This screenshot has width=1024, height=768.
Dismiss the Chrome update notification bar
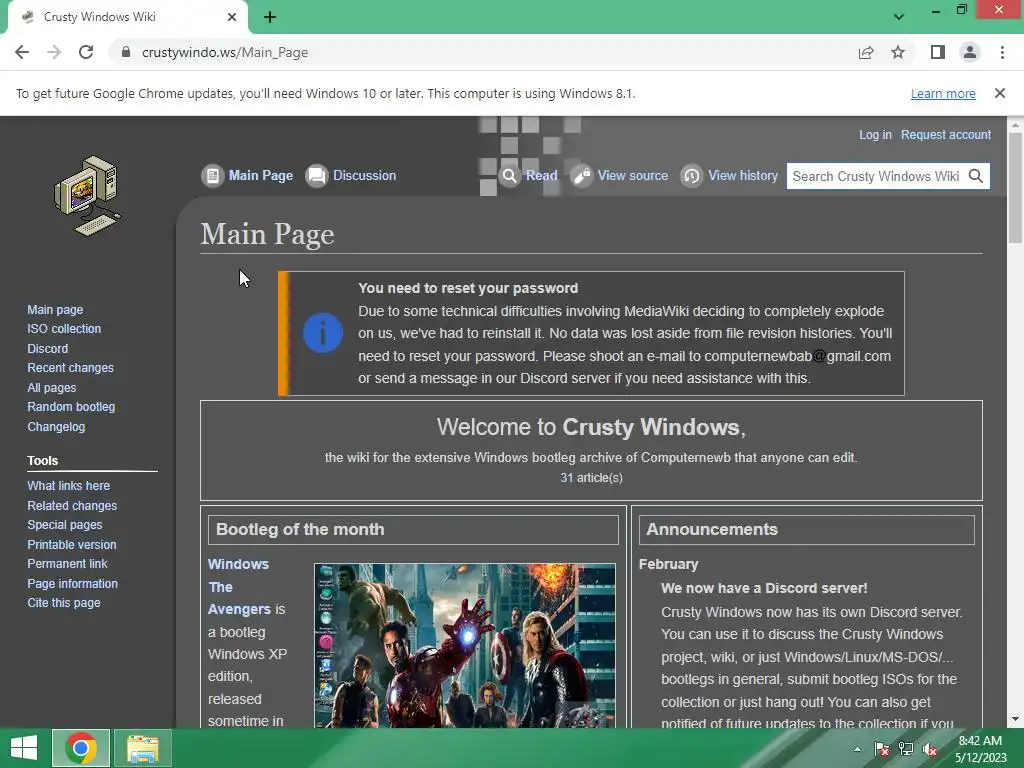pos(999,93)
